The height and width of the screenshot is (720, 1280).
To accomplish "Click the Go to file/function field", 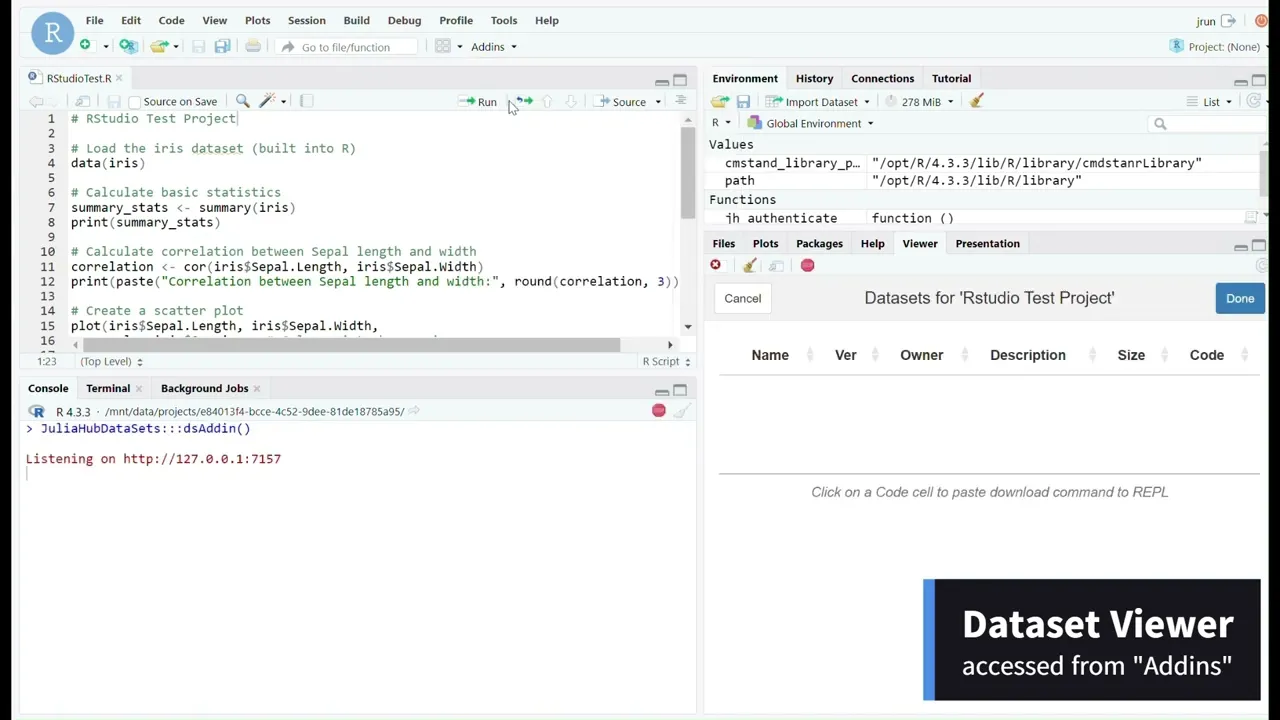I will click(346, 47).
